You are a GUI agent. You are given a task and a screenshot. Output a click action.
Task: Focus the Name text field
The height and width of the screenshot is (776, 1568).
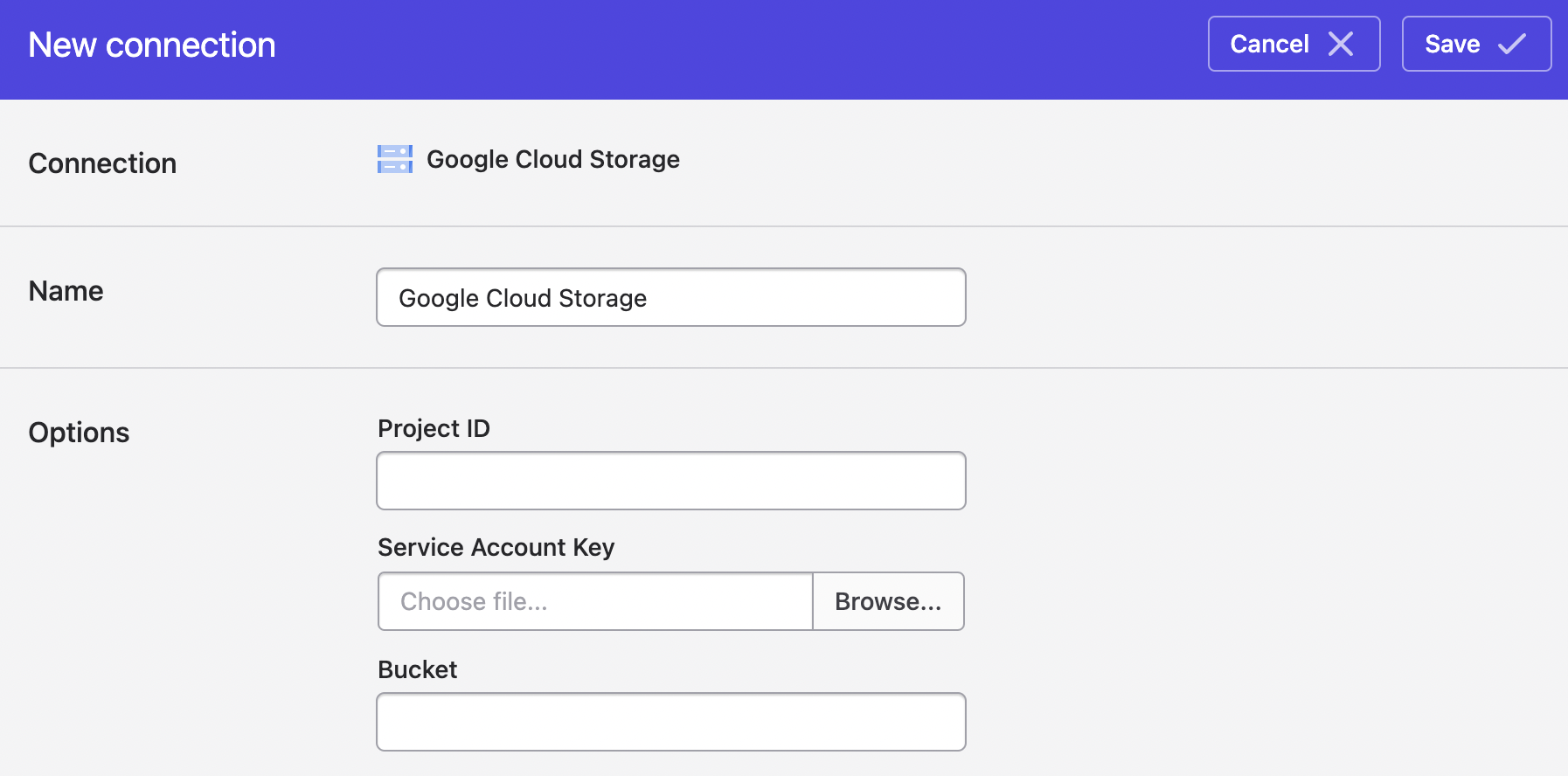coord(670,298)
